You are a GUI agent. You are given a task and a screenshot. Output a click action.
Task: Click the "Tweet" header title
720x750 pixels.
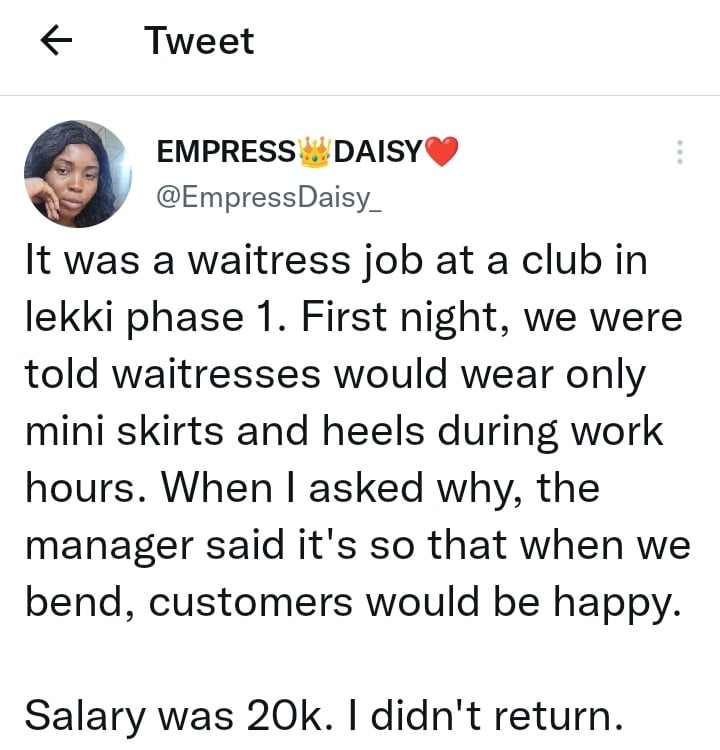(x=199, y=41)
